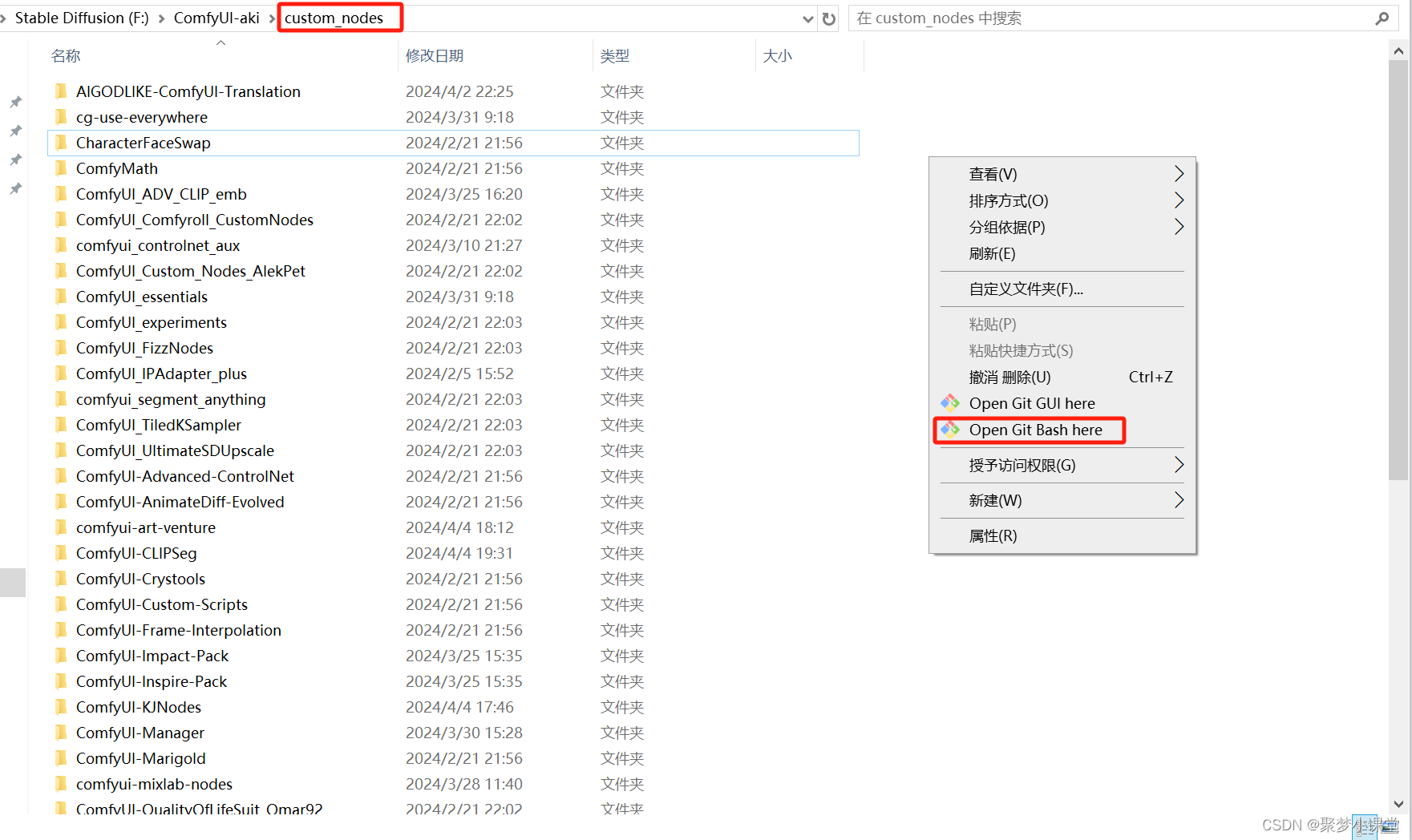Click the folder icon of comfyui_segment_anything
The height and width of the screenshot is (840, 1412).
pos(61,399)
